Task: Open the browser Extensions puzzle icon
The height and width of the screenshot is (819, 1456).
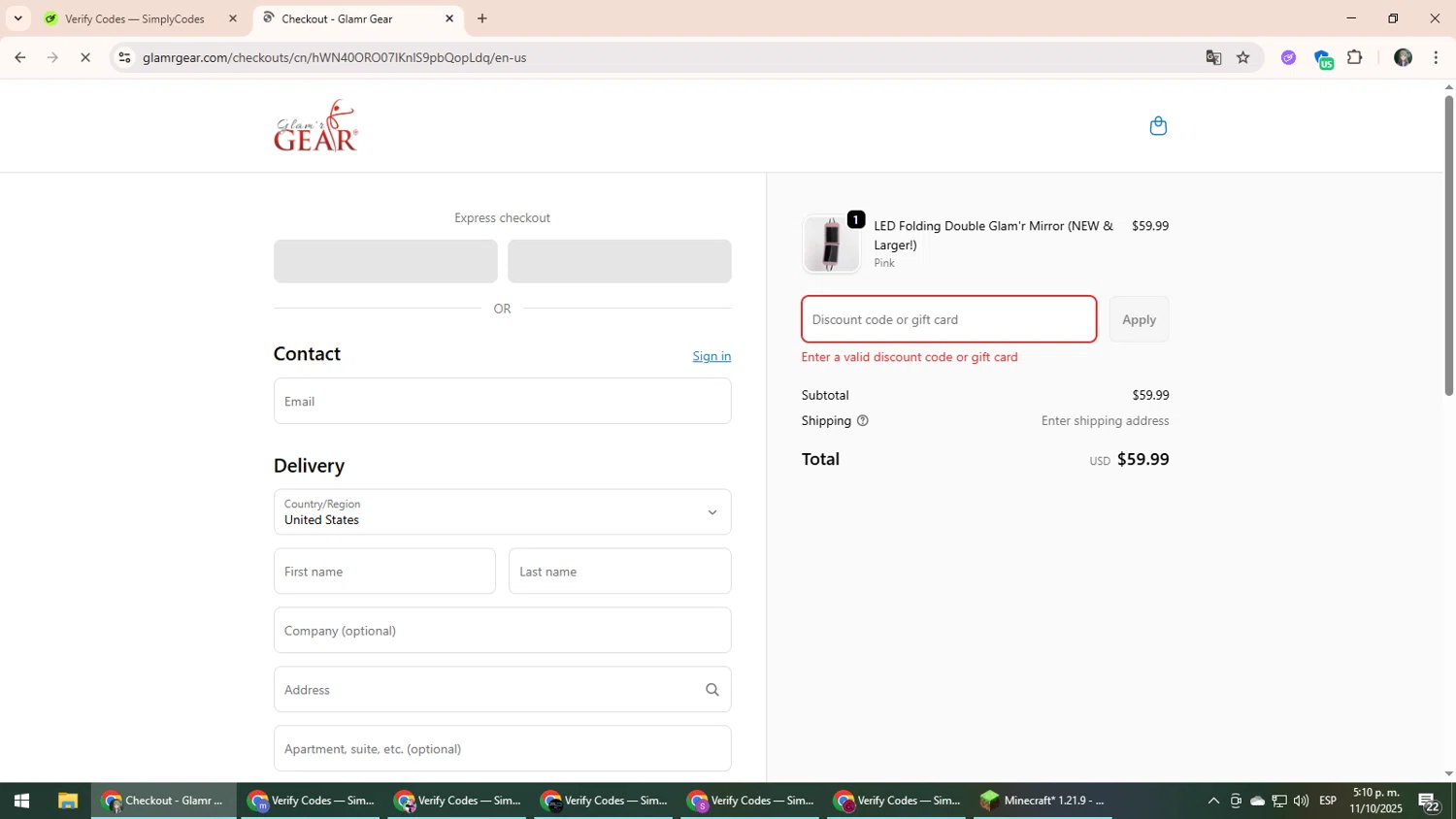Action: (1355, 57)
